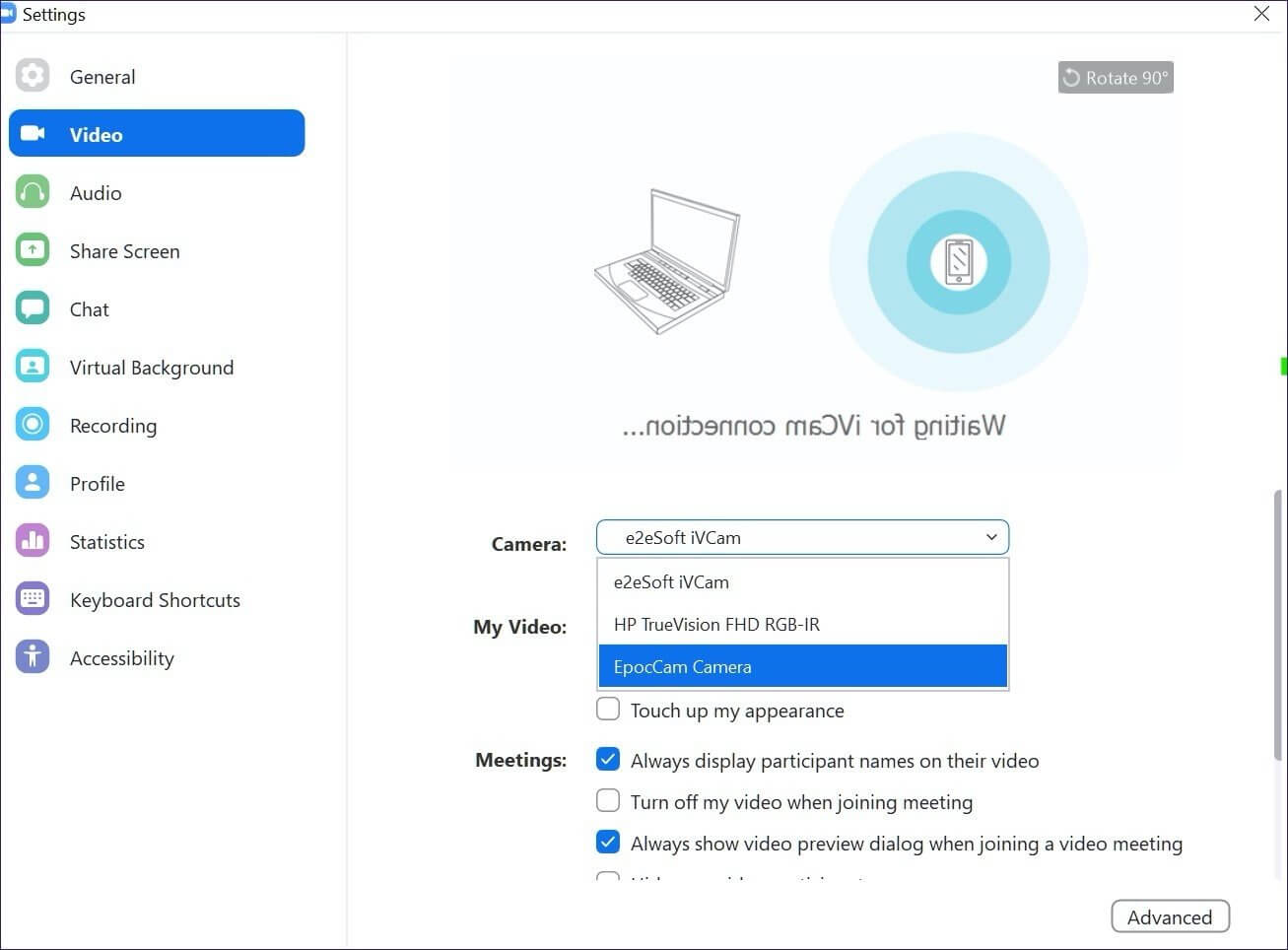1288x950 pixels.
Task: Open Statistics settings label
Action: (x=107, y=542)
